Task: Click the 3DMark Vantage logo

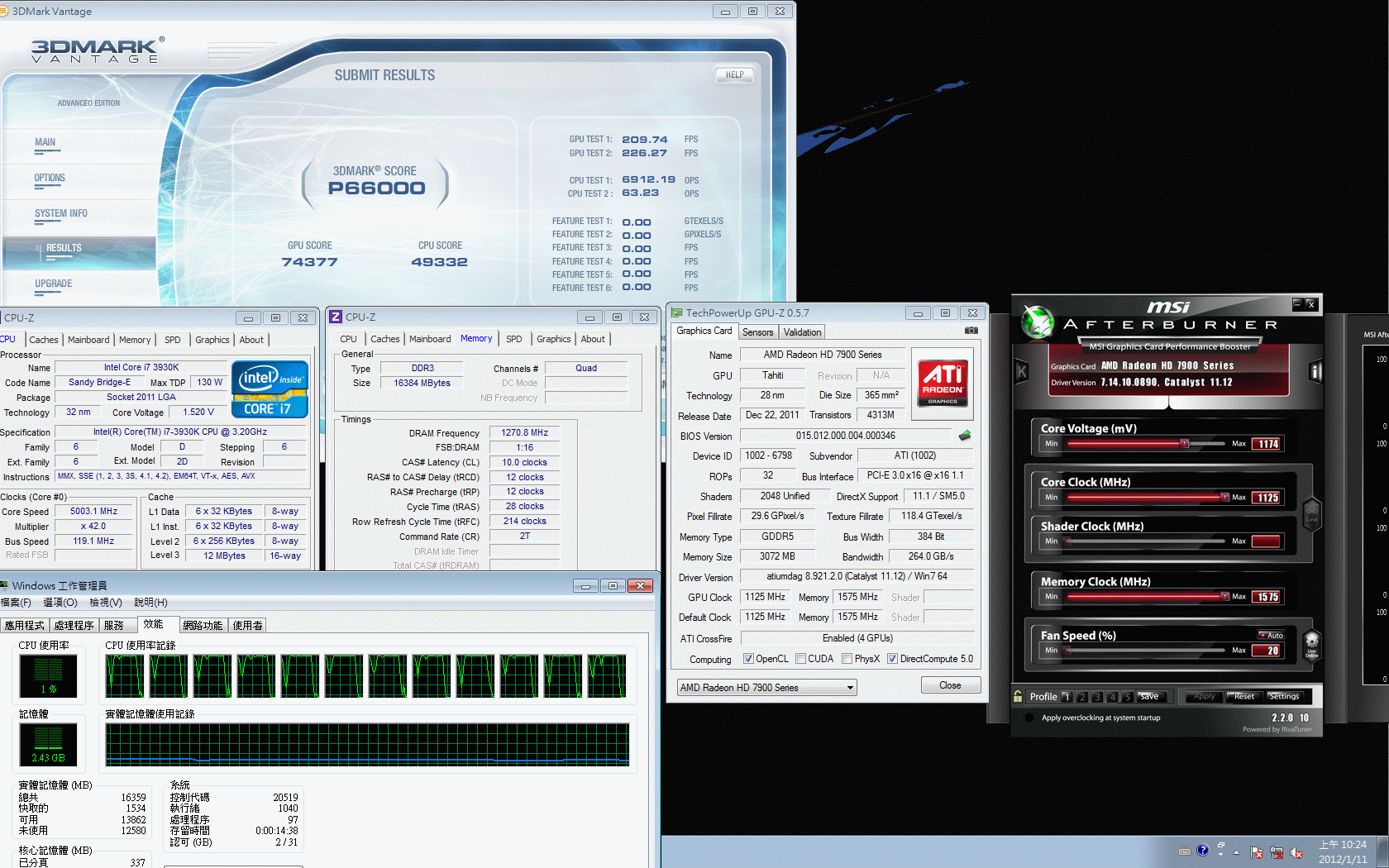Action: (x=98, y=50)
